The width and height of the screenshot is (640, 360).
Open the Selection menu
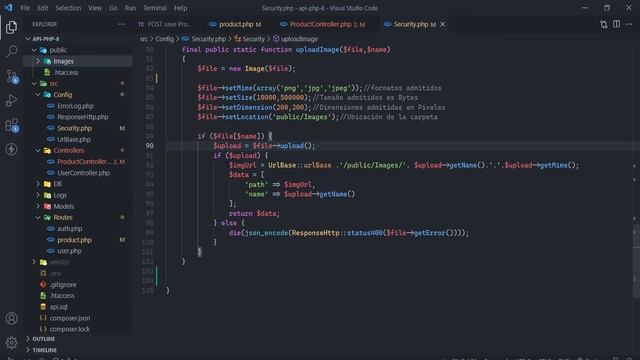(68, 8)
